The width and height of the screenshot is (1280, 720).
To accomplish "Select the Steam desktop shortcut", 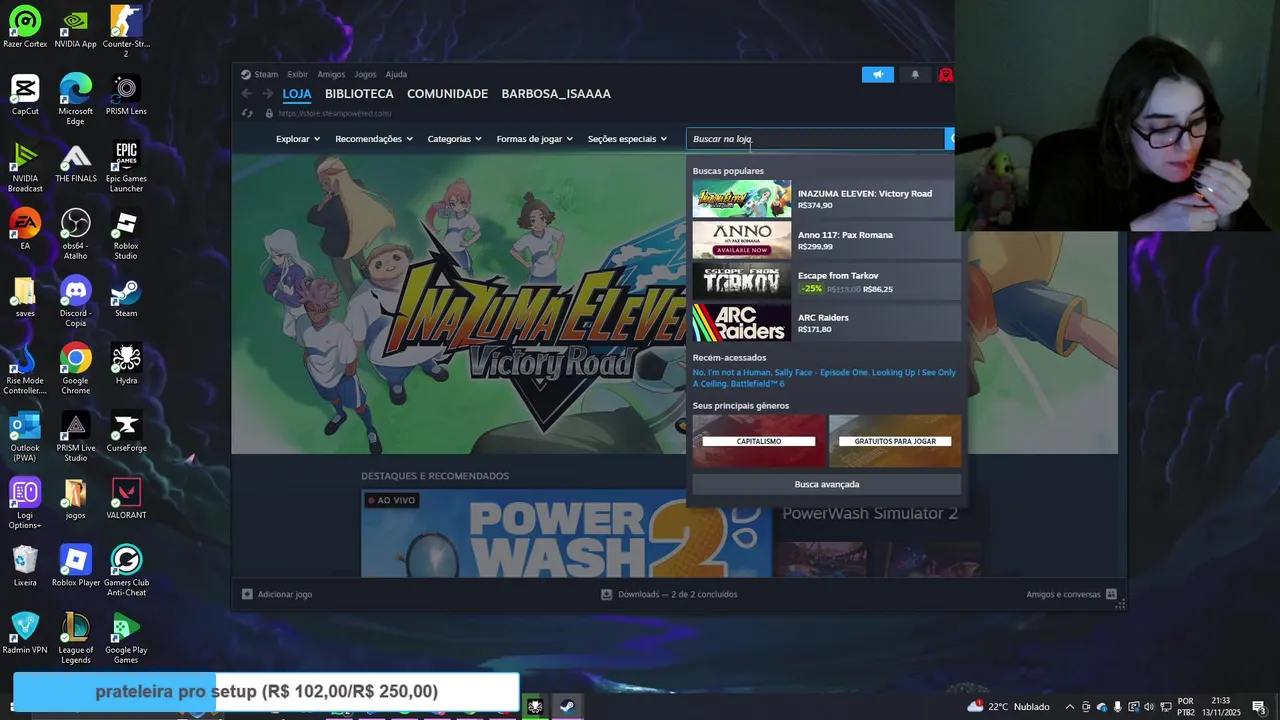I will [126, 297].
